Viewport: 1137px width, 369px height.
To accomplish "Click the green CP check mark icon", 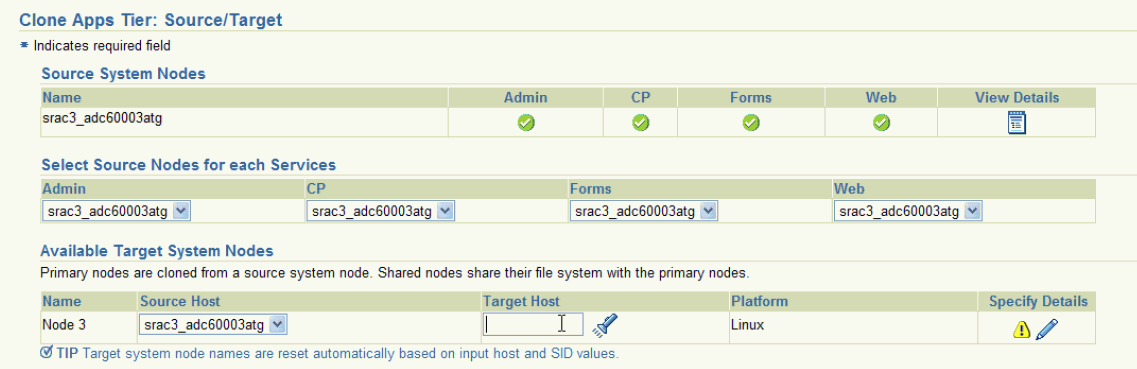I will point(640,123).
